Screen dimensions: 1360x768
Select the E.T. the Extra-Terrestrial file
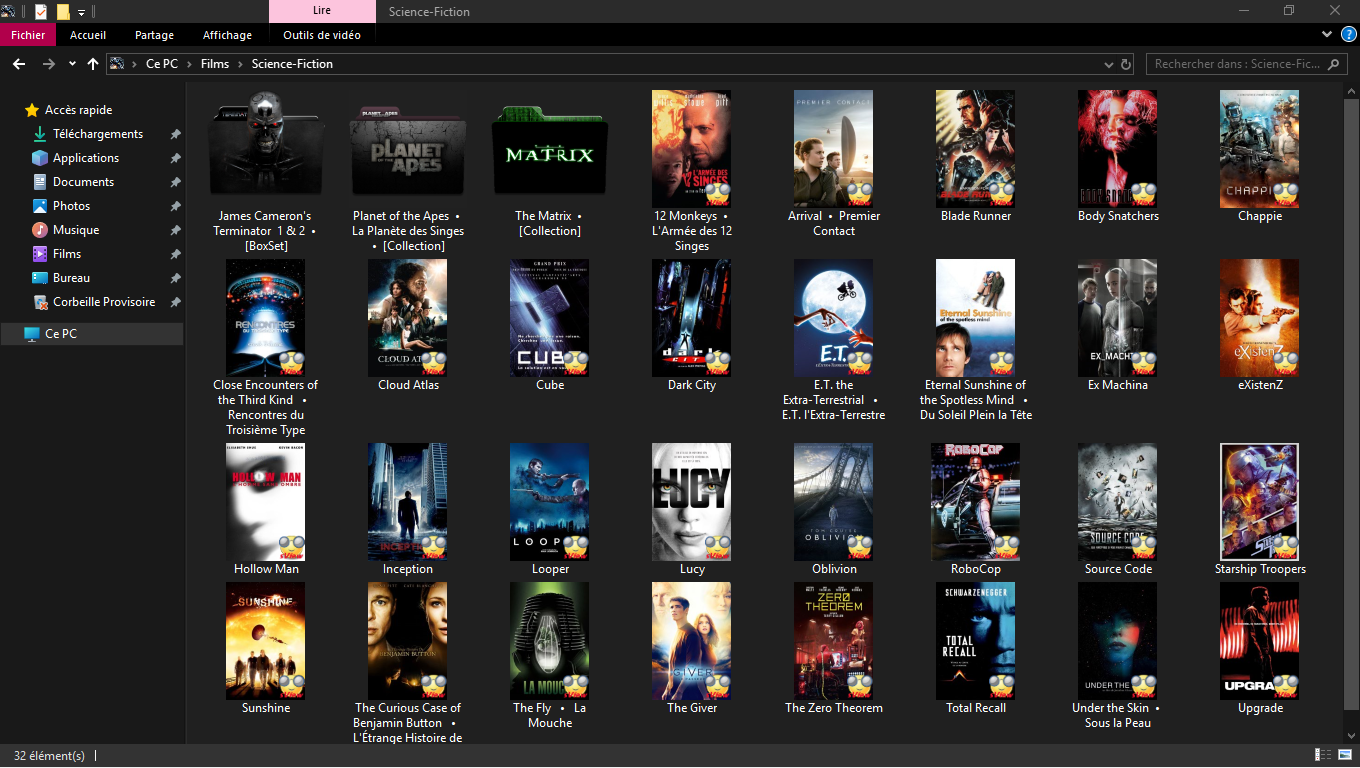tap(834, 318)
